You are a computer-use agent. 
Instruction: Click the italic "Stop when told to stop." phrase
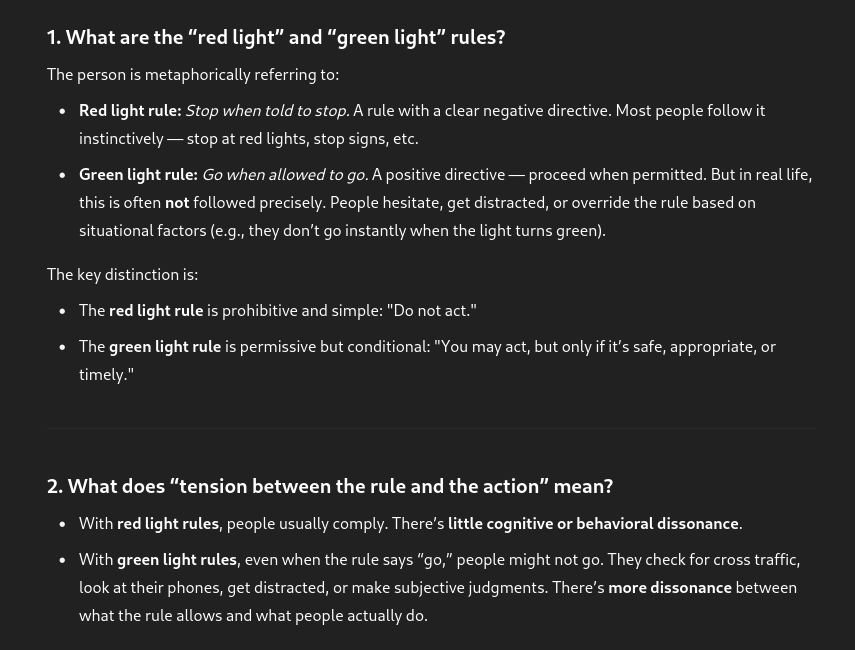267,111
